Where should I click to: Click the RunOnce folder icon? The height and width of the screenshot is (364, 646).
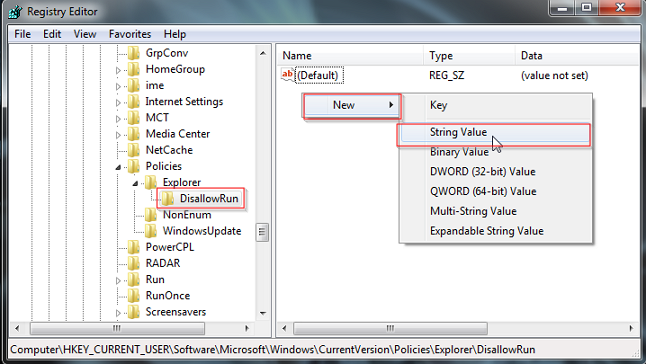click(133, 296)
